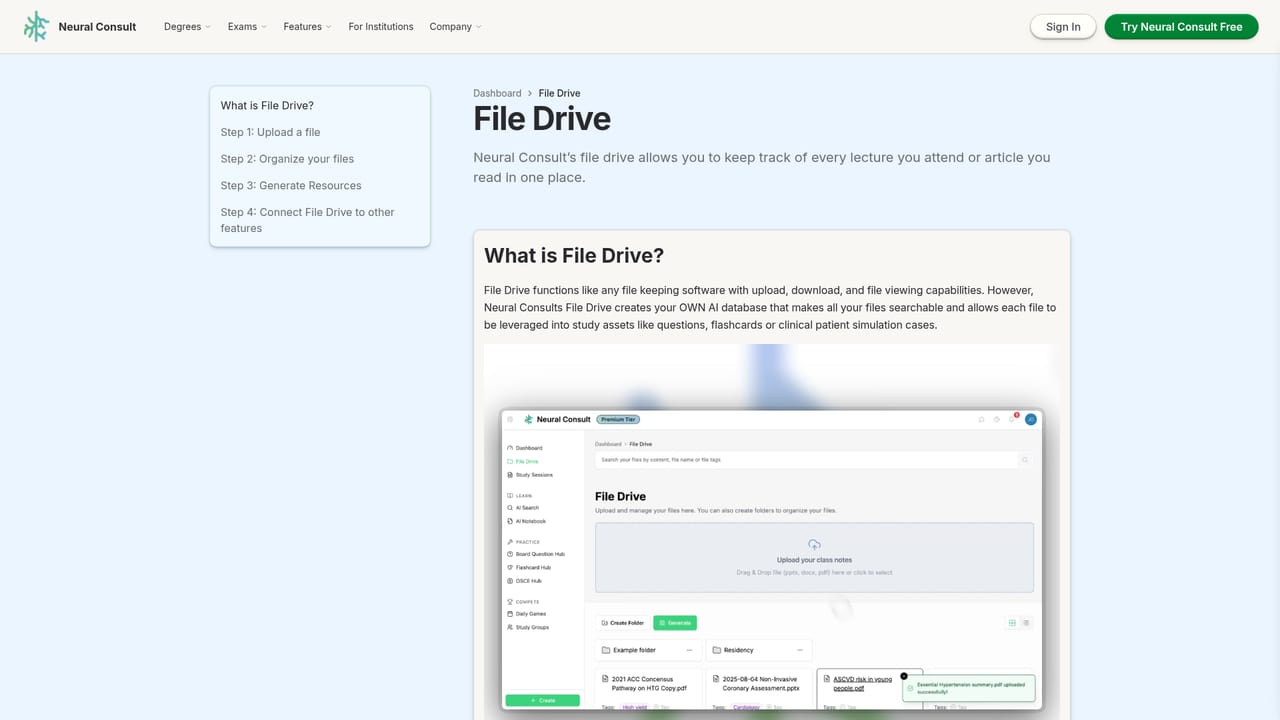Click the Example folder's more options icon
Screen dimensions: 1280x720
(689, 650)
